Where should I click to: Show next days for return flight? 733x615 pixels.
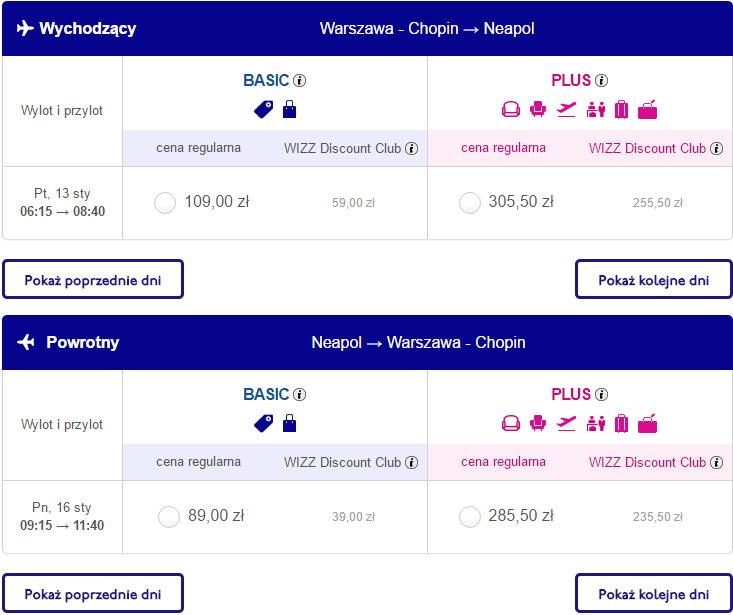tap(654, 594)
